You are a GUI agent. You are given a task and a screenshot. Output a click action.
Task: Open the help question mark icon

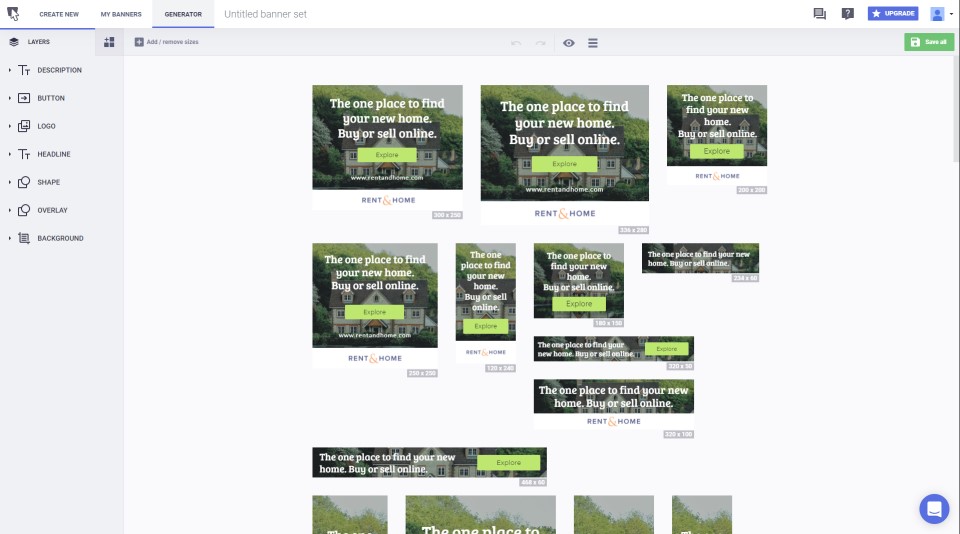click(848, 14)
